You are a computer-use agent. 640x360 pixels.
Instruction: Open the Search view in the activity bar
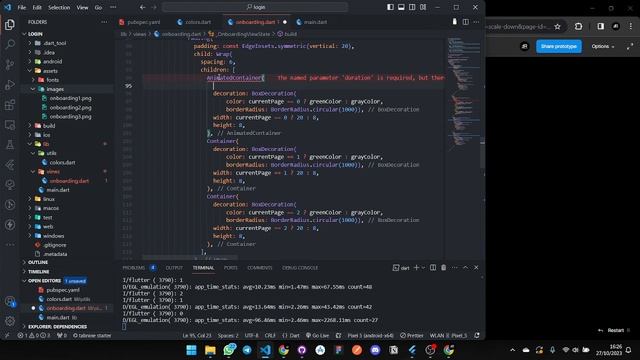10,44
